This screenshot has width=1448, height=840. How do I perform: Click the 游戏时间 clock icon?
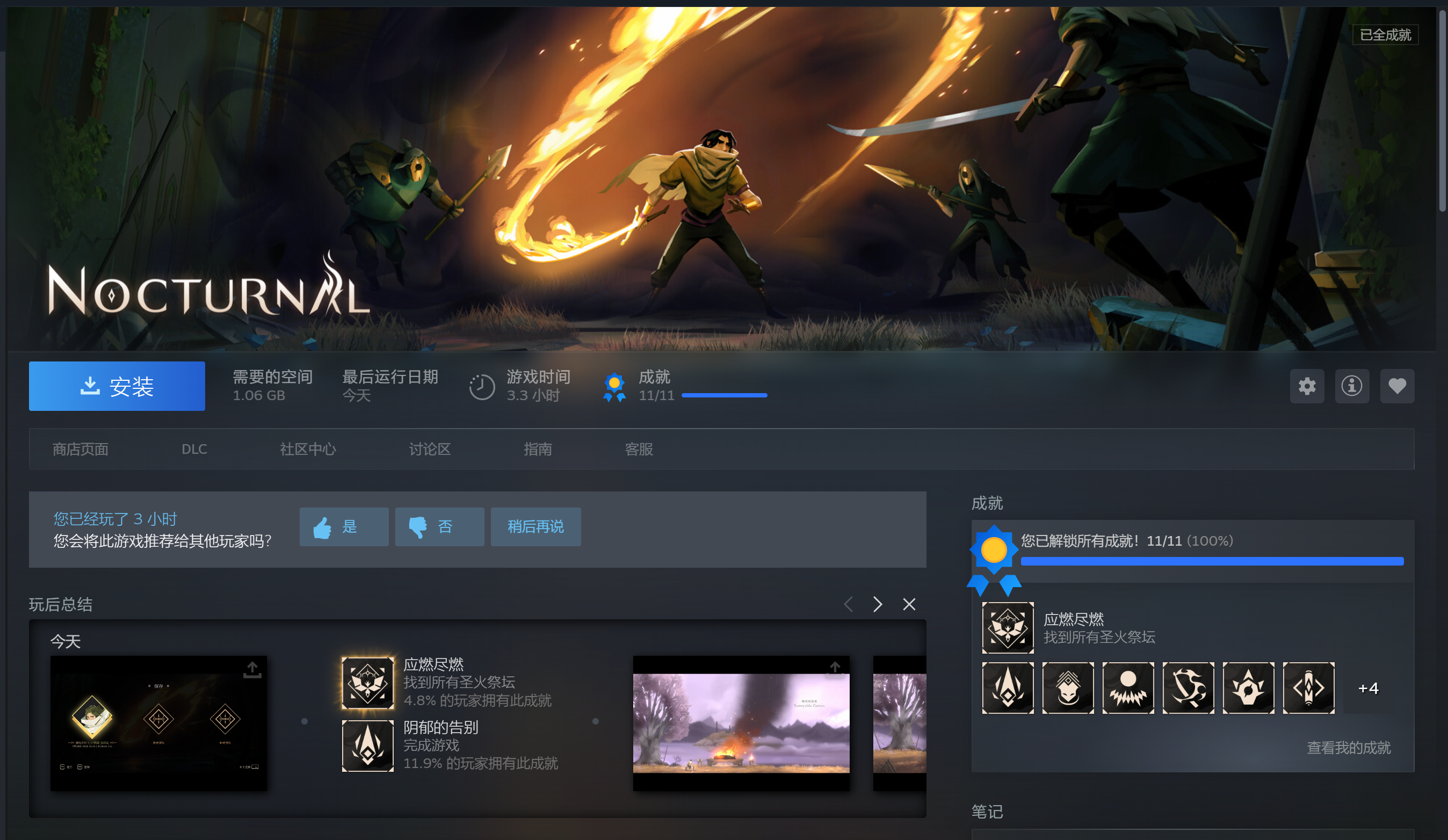point(482,387)
